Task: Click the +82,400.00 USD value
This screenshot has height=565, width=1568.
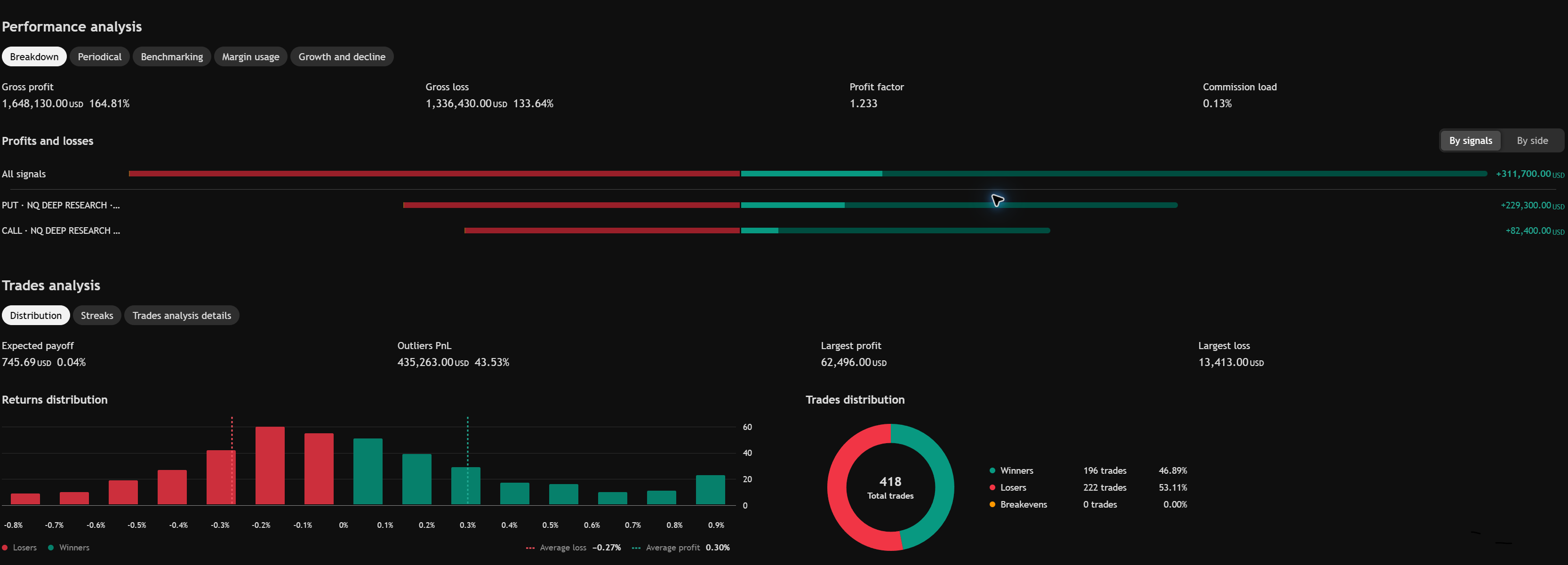Action: [1535, 231]
